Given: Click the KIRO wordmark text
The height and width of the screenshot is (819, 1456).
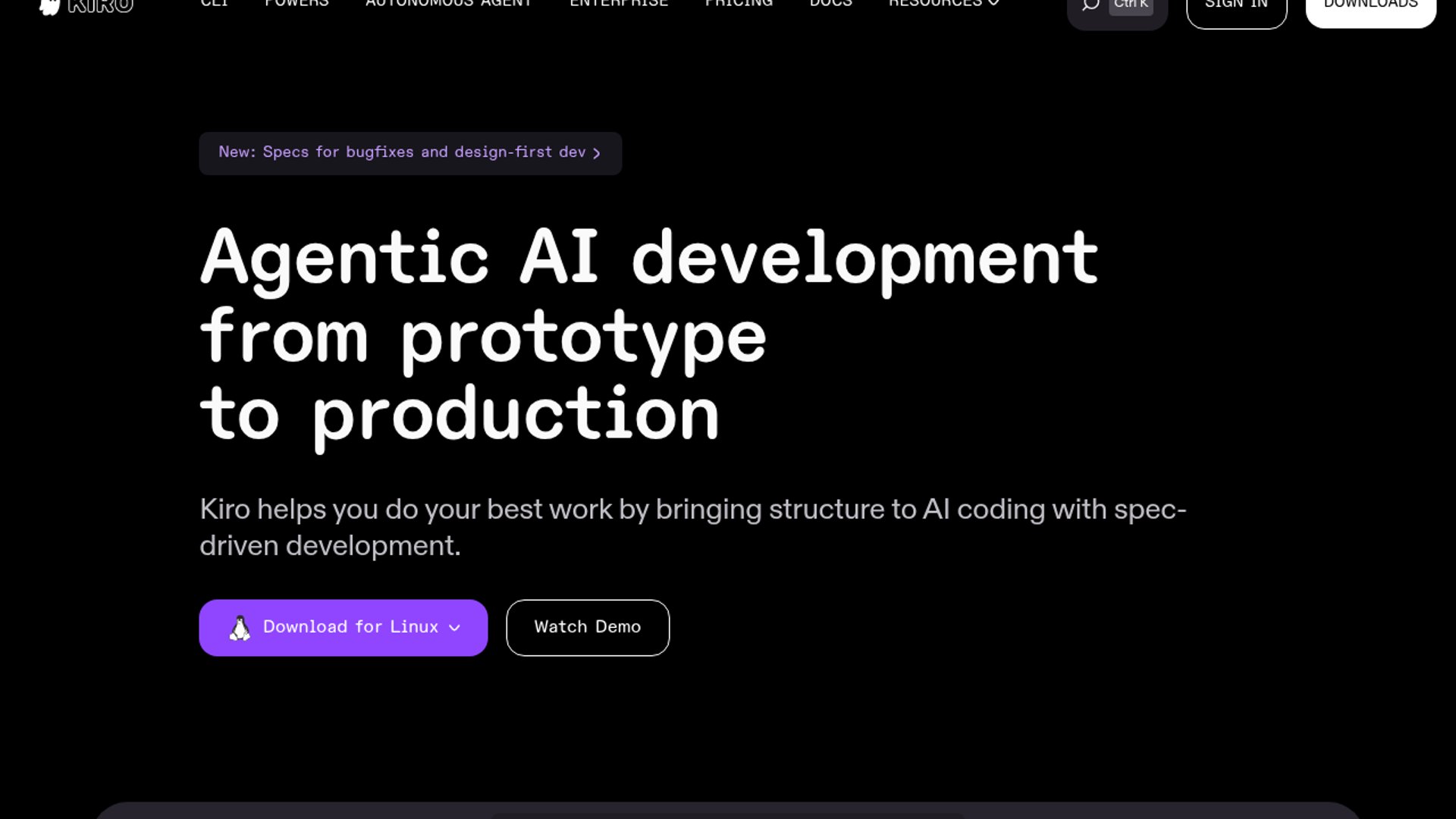Looking at the screenshot, I should (100, 6).
